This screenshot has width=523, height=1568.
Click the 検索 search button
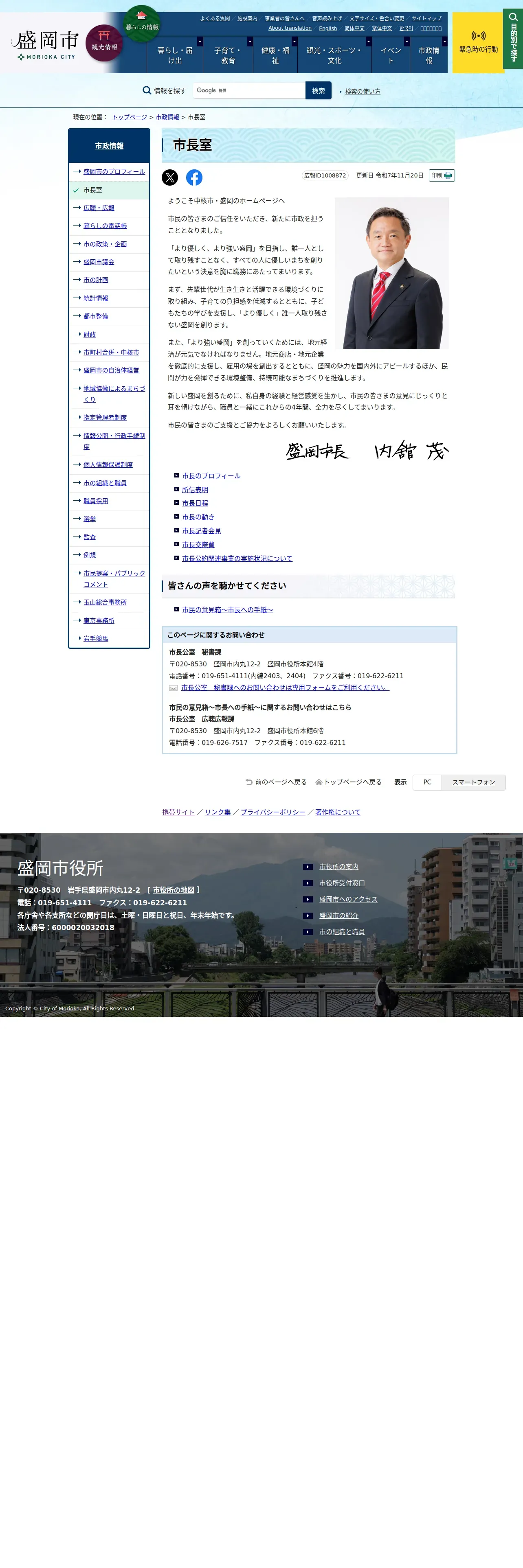pos(319,91)
